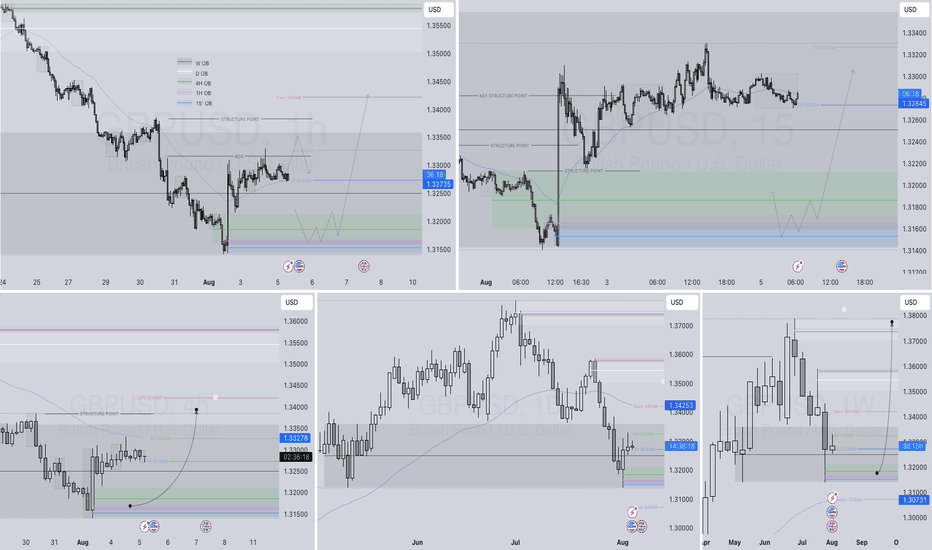Open the lightning event icon on the 1W chart
Screen dimensions: 932x550
pos(832,498)
